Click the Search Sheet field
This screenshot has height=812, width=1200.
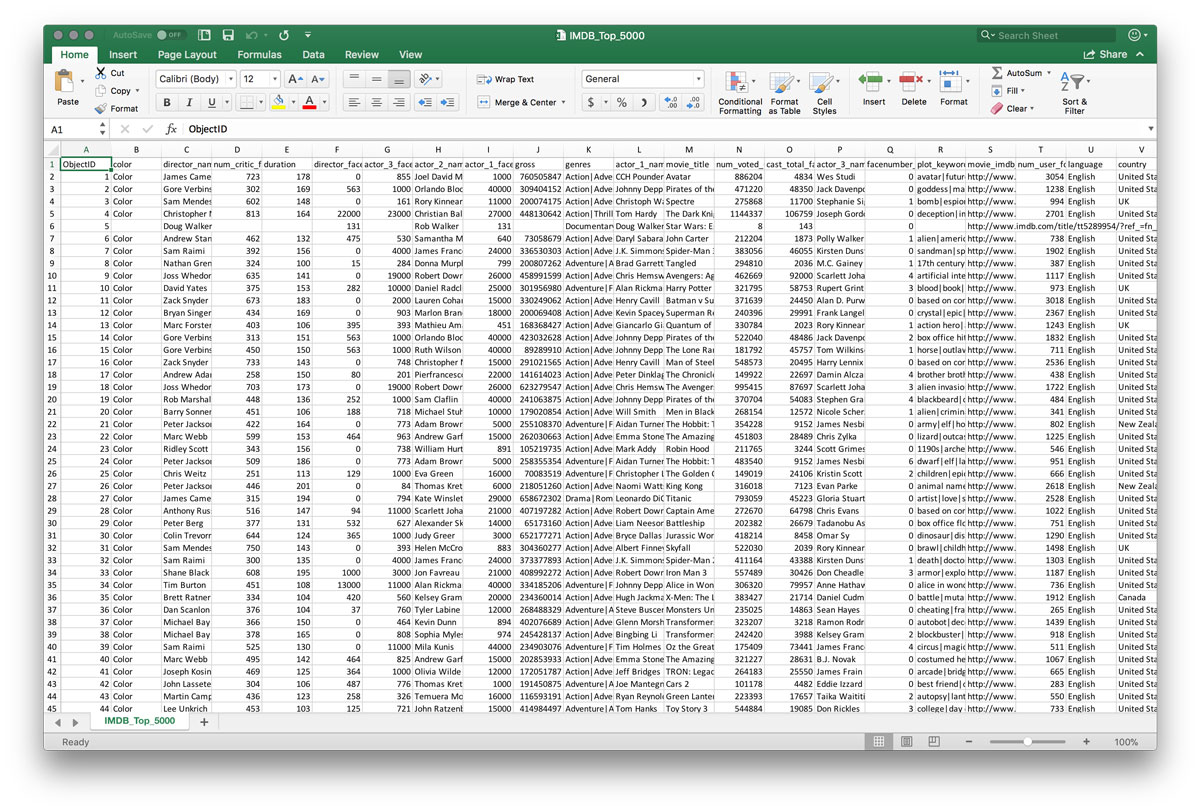[x=1048, y=35]
